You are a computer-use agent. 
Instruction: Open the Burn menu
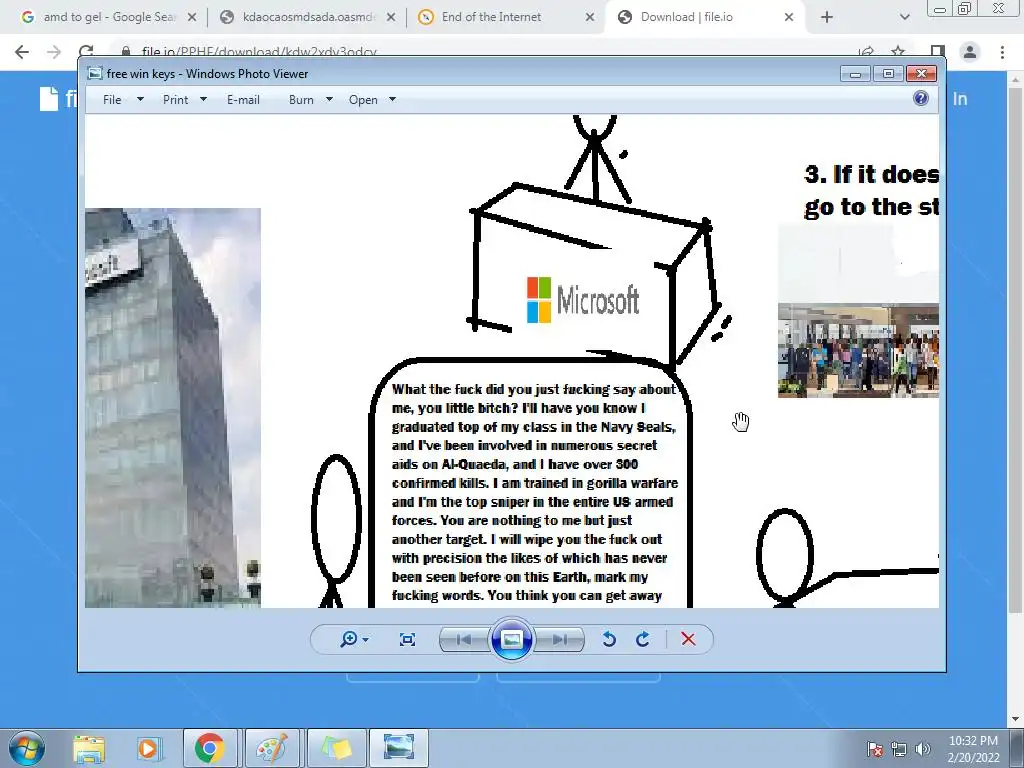tap(301, 100)
